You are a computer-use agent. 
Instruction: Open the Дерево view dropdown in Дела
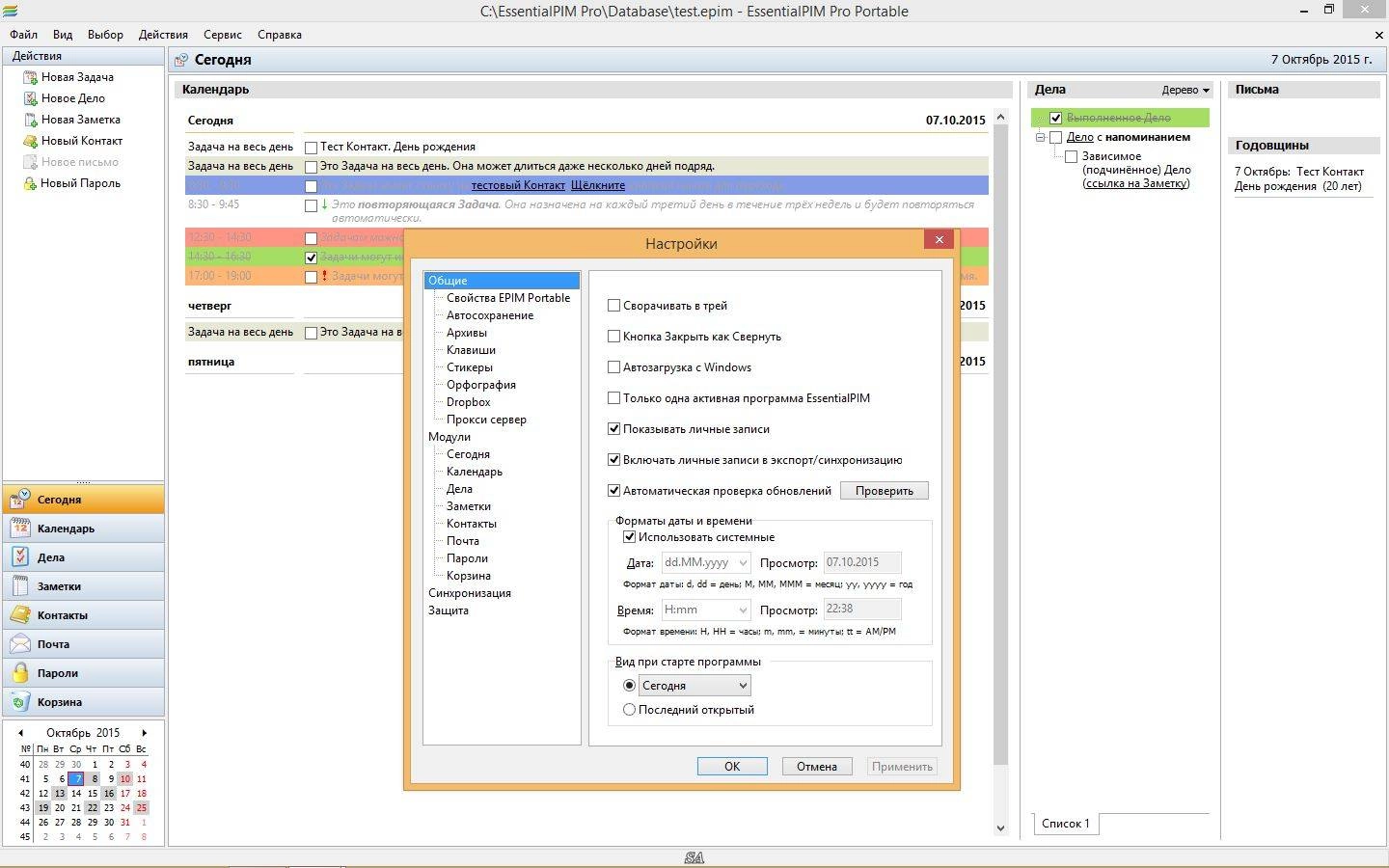1185,90
